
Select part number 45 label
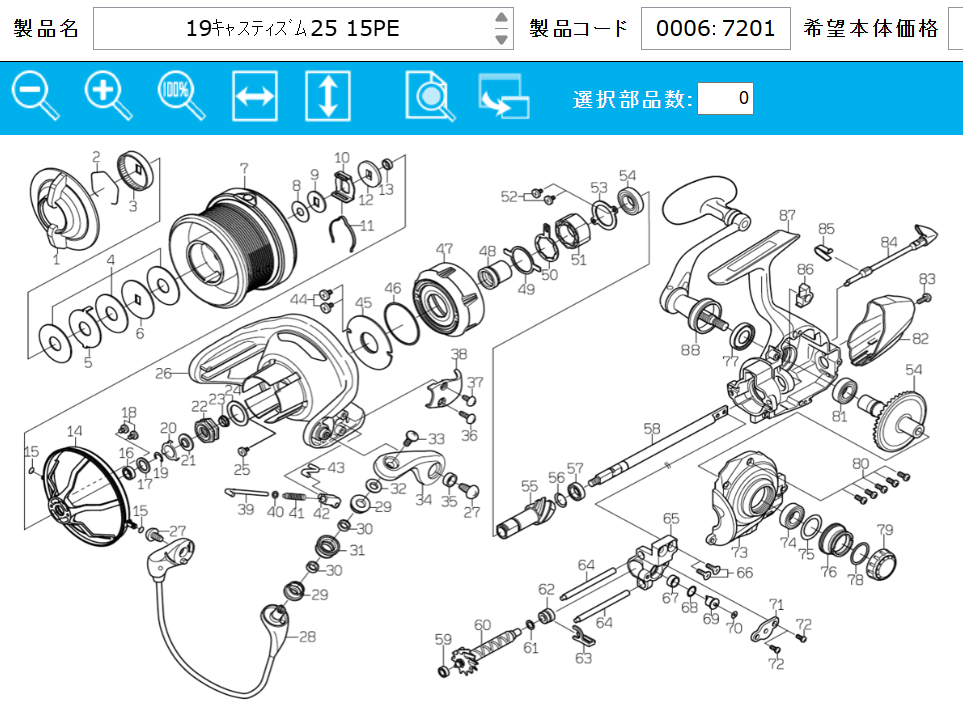364,302
